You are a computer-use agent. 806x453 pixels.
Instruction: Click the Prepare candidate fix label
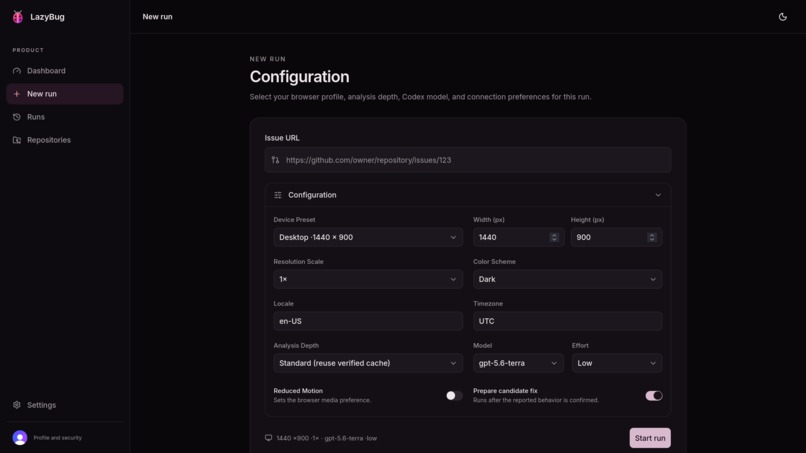pyautogui.click(x=505, y=391)
